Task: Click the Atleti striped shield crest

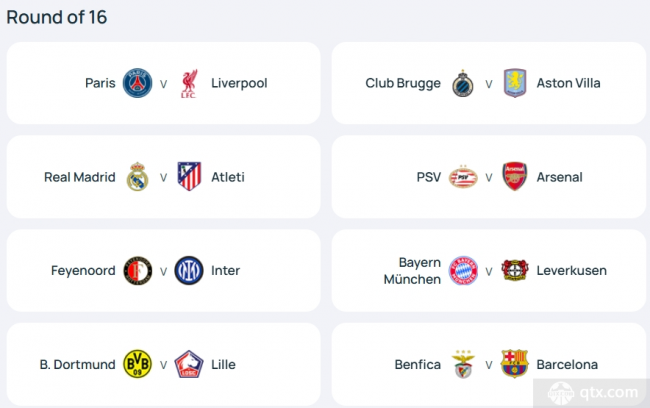Action: click(189, 176)
